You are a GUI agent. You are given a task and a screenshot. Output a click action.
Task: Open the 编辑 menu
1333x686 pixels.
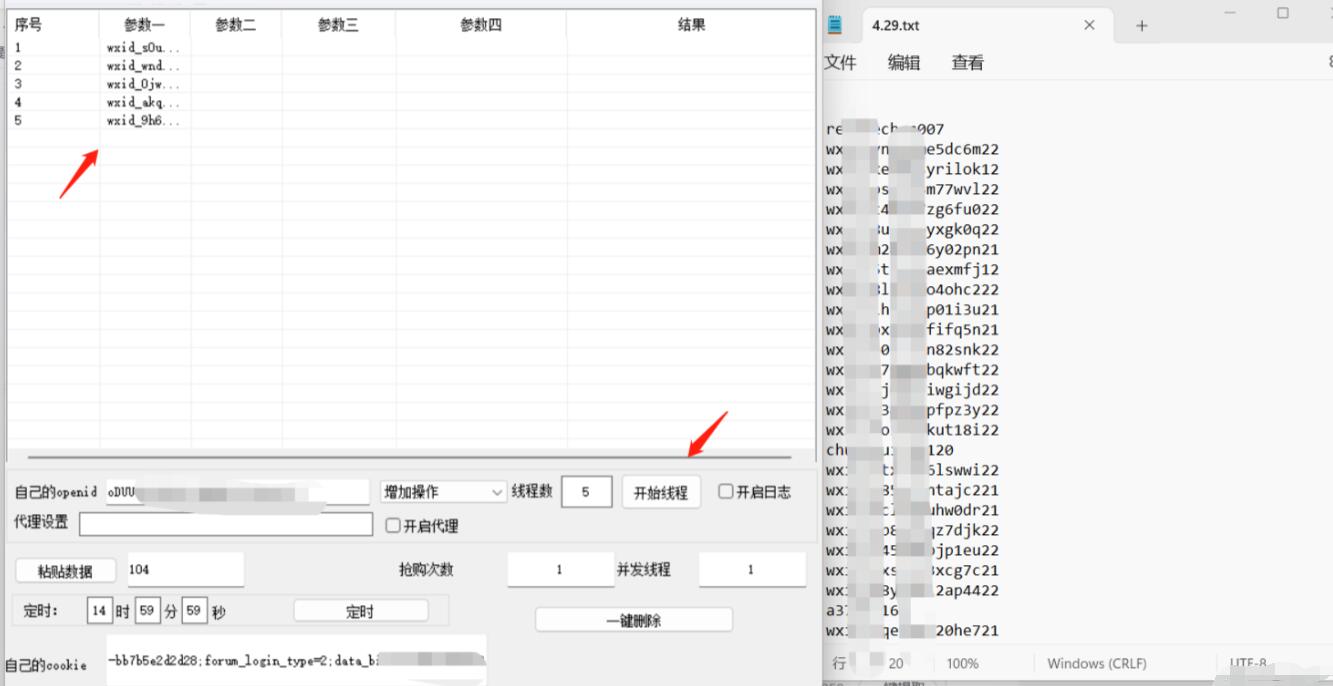point(904,63)
